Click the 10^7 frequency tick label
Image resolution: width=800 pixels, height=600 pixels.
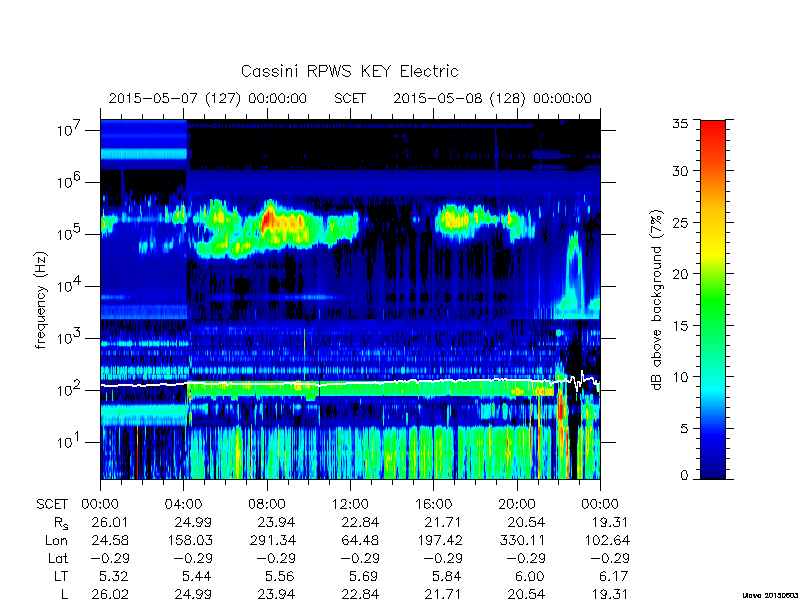68,130
